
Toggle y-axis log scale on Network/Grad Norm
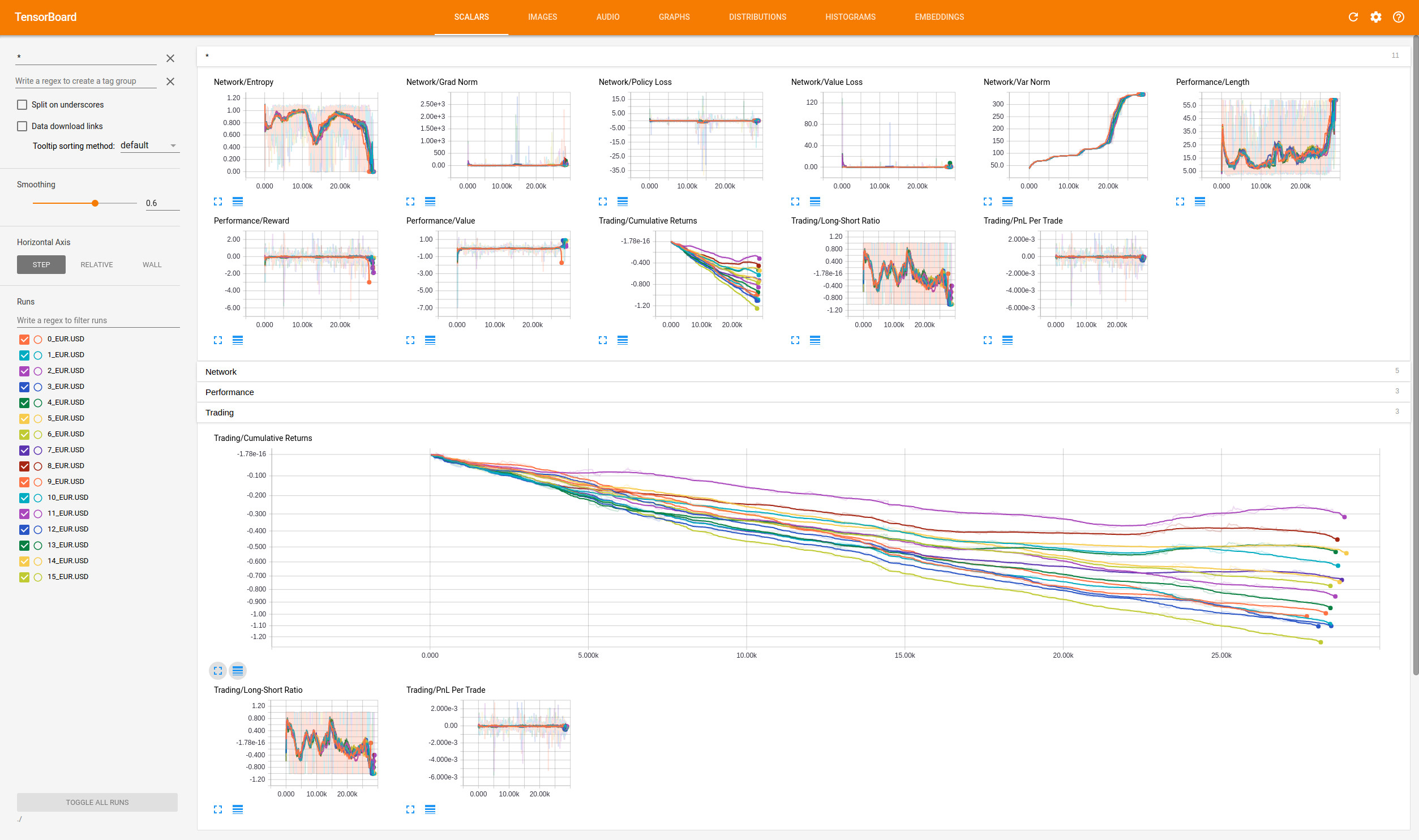pos(430,202)
